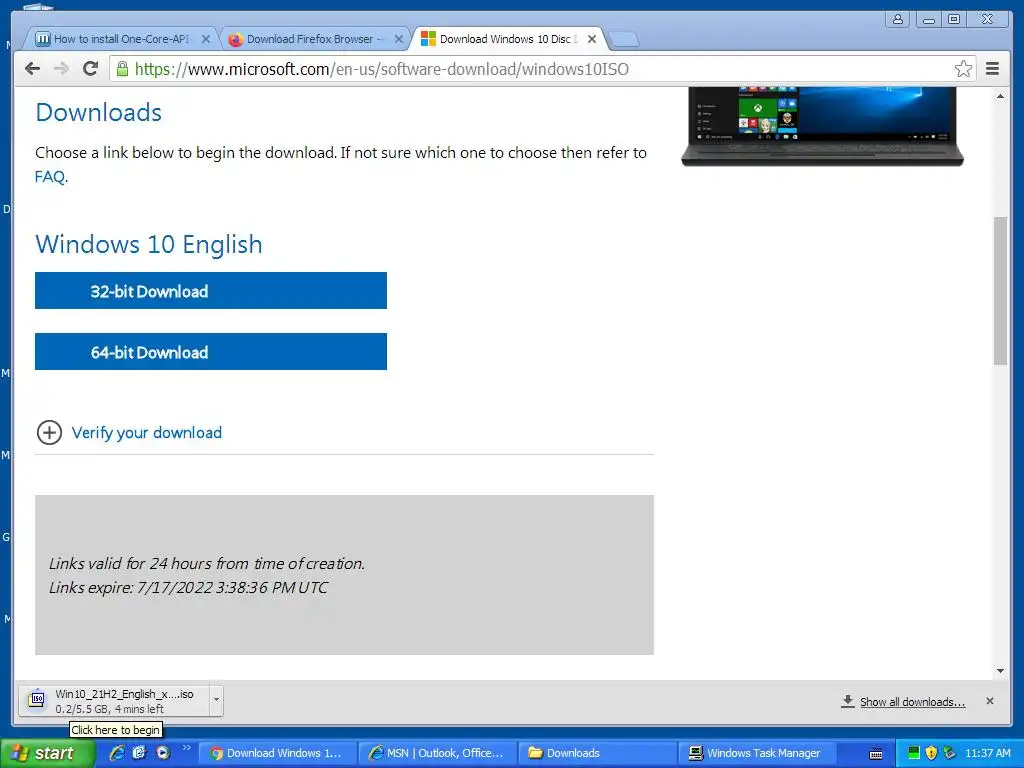Launch Internet Explorer from quick launch
Image resolution: width=1024 pixels, height=768 pixels.
[117, 753]
